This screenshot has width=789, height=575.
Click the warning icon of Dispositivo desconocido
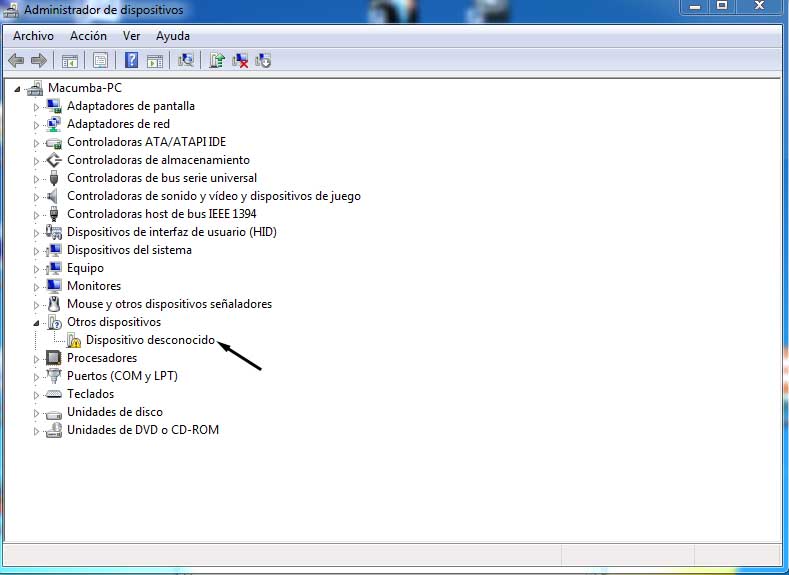point(74,341)
